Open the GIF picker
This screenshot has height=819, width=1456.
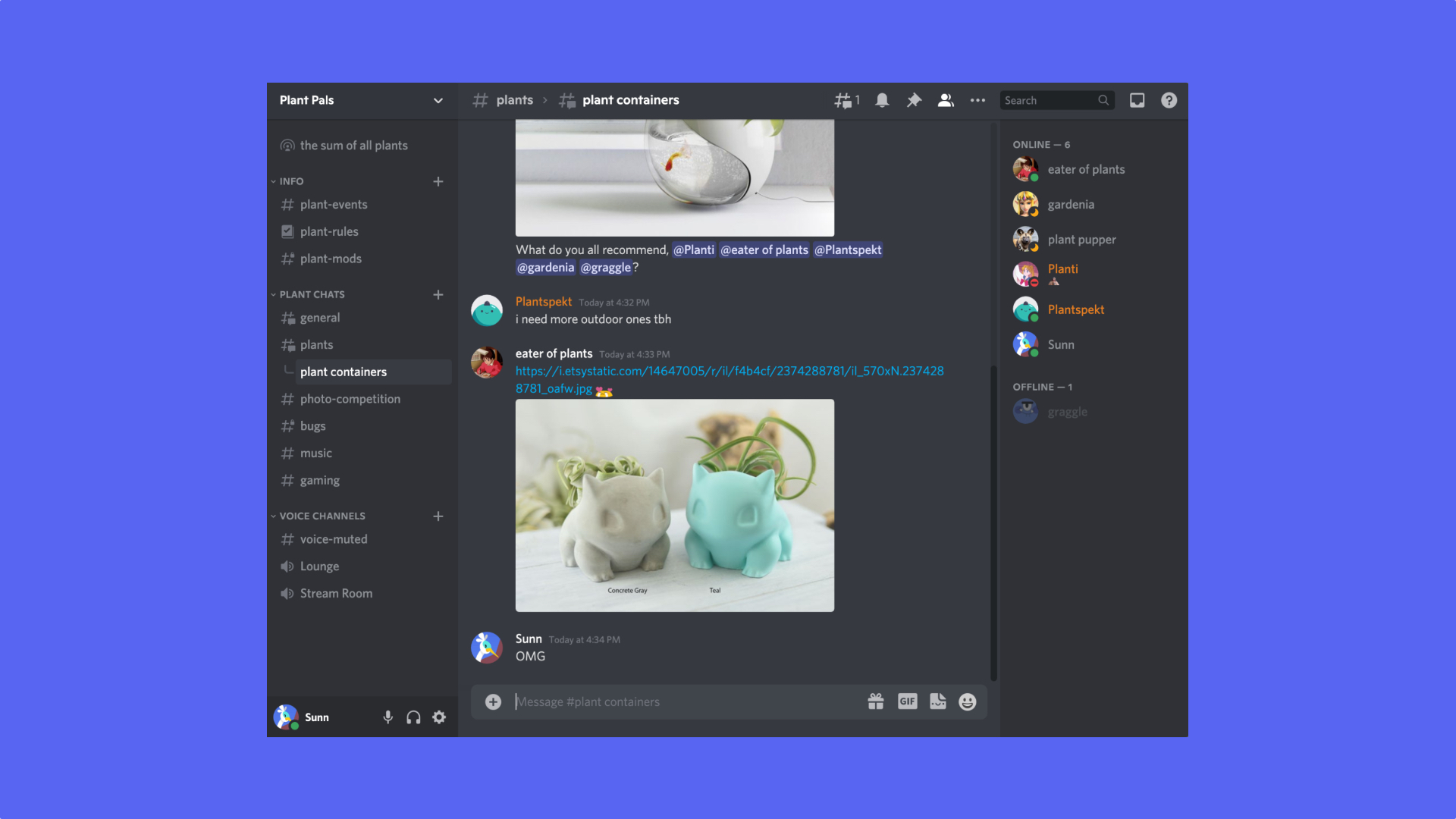(907, 701)
